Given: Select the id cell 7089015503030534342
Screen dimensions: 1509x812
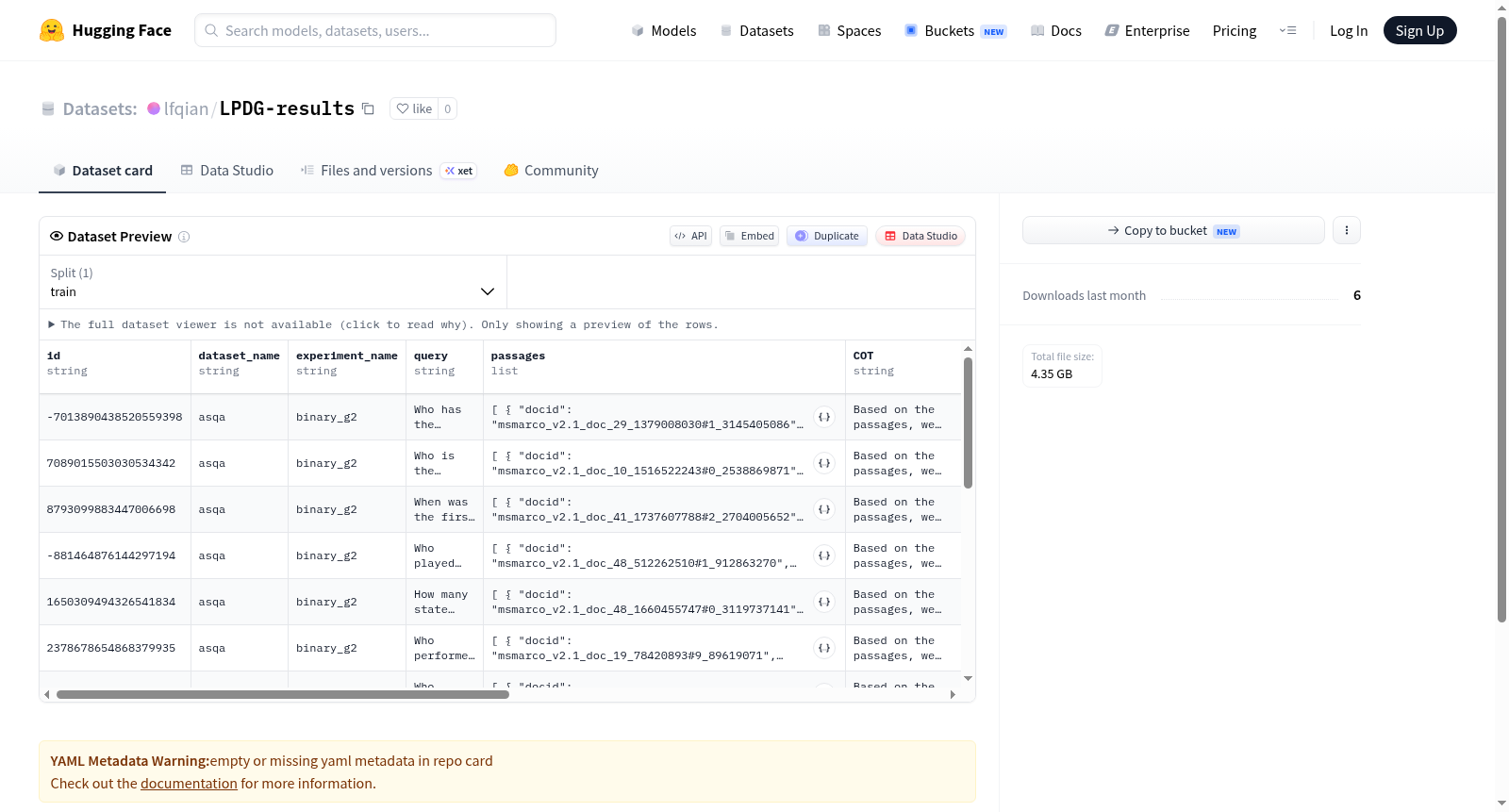Looking at the screenshot, I should pos(115,463).
